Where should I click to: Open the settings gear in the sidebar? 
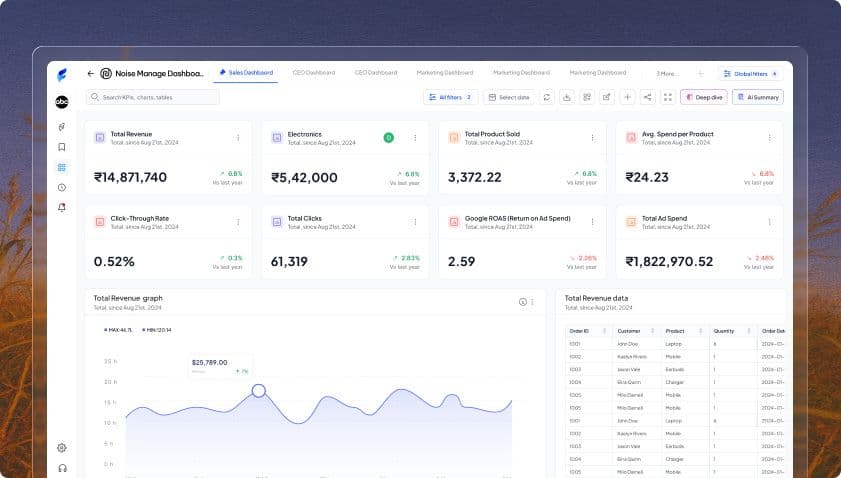click(62, 447)
